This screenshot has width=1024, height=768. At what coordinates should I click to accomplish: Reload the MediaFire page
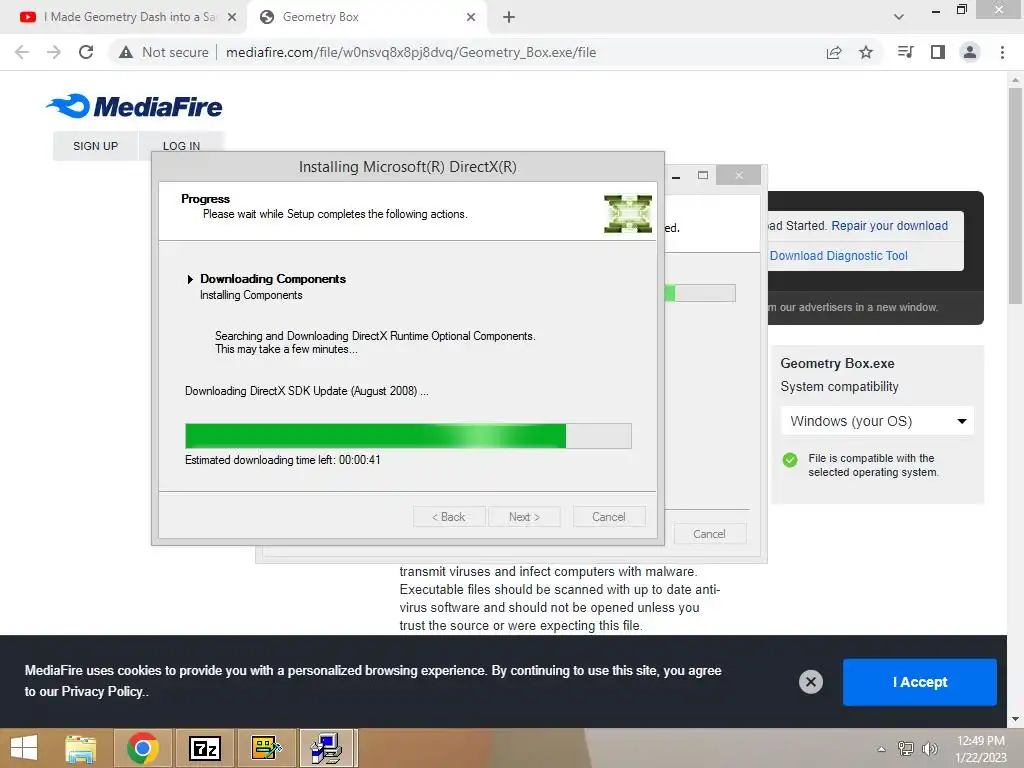86,52
